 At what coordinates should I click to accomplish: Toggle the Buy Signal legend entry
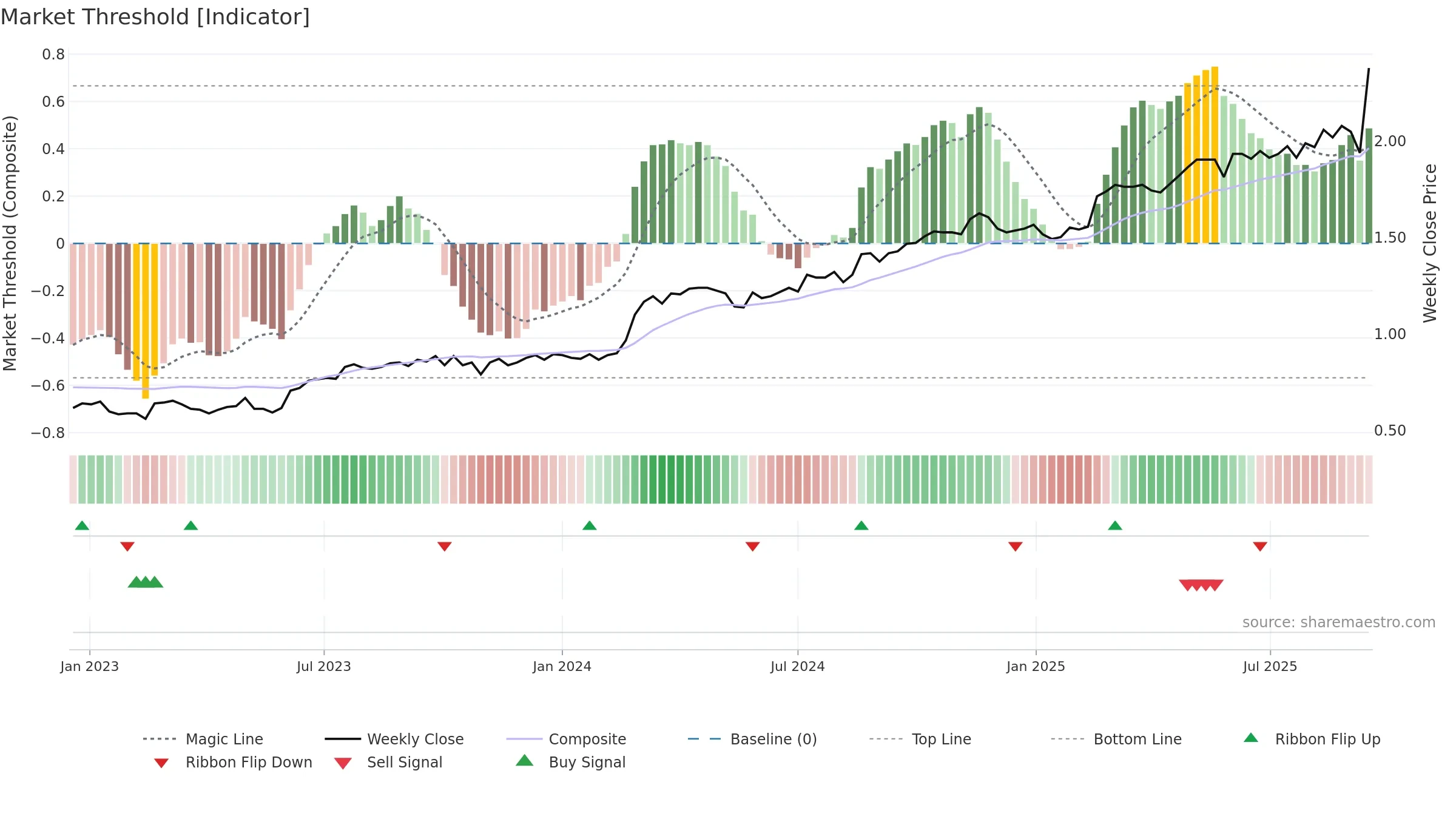click(570, 762)
